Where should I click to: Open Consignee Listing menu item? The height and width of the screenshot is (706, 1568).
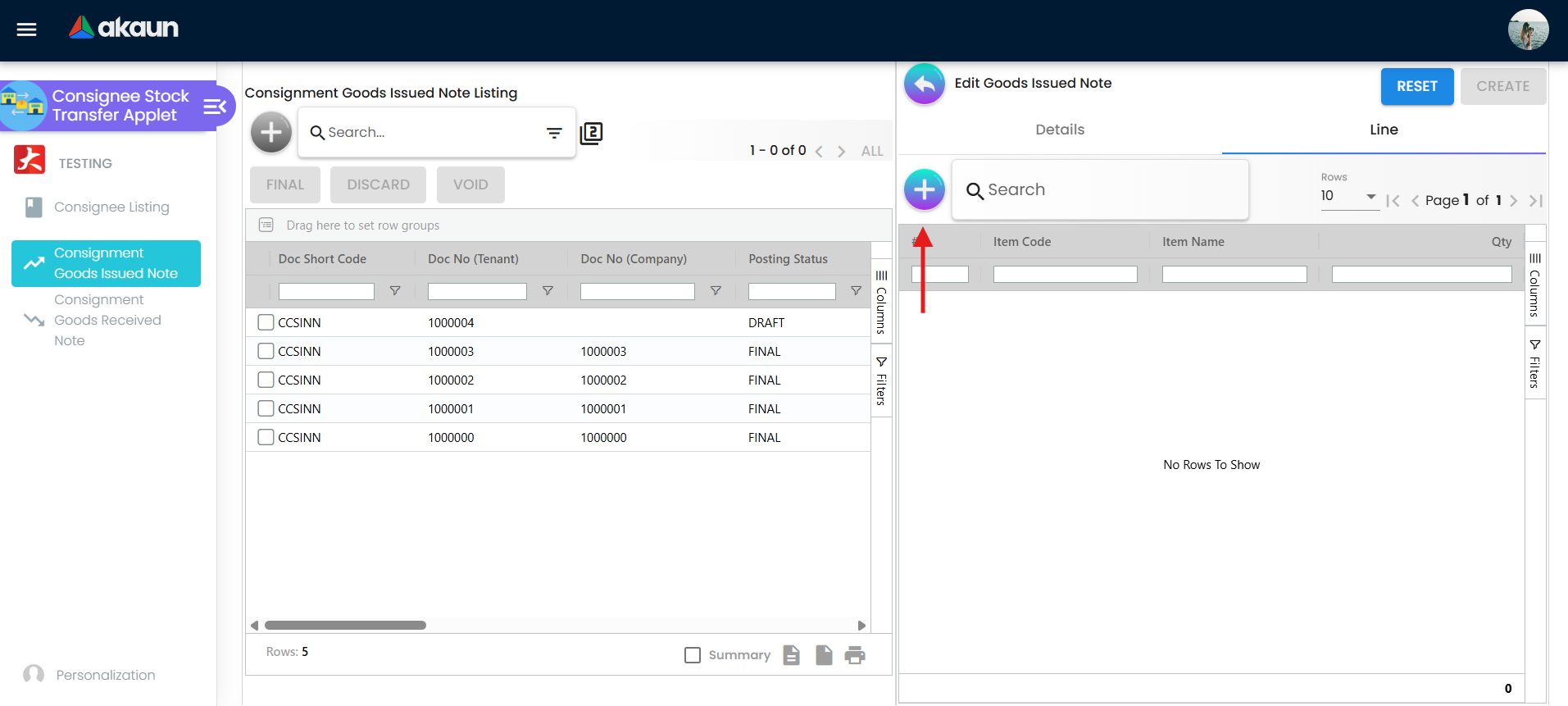coord(107,207)
